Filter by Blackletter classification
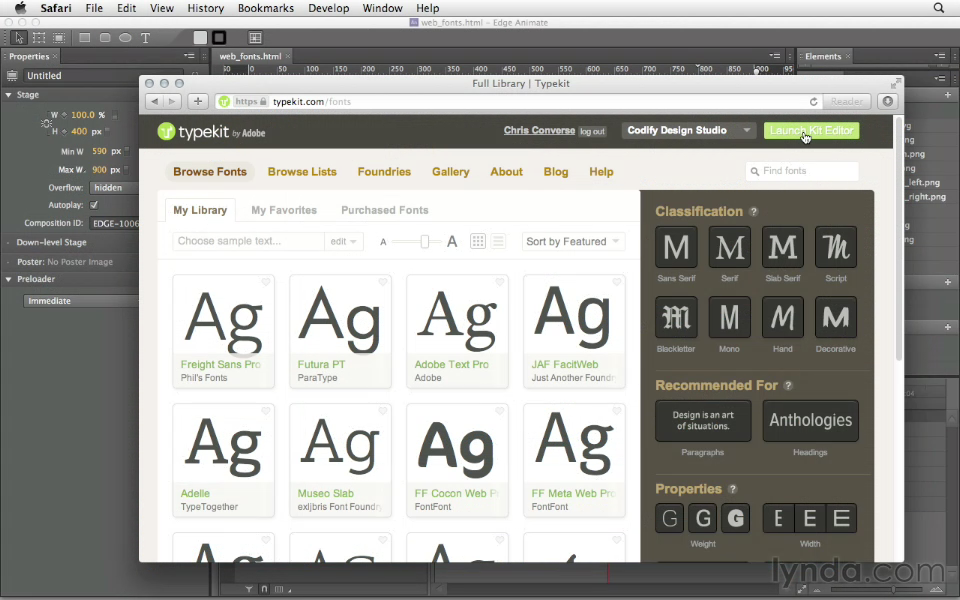960x600 pixels. [676, 317]
